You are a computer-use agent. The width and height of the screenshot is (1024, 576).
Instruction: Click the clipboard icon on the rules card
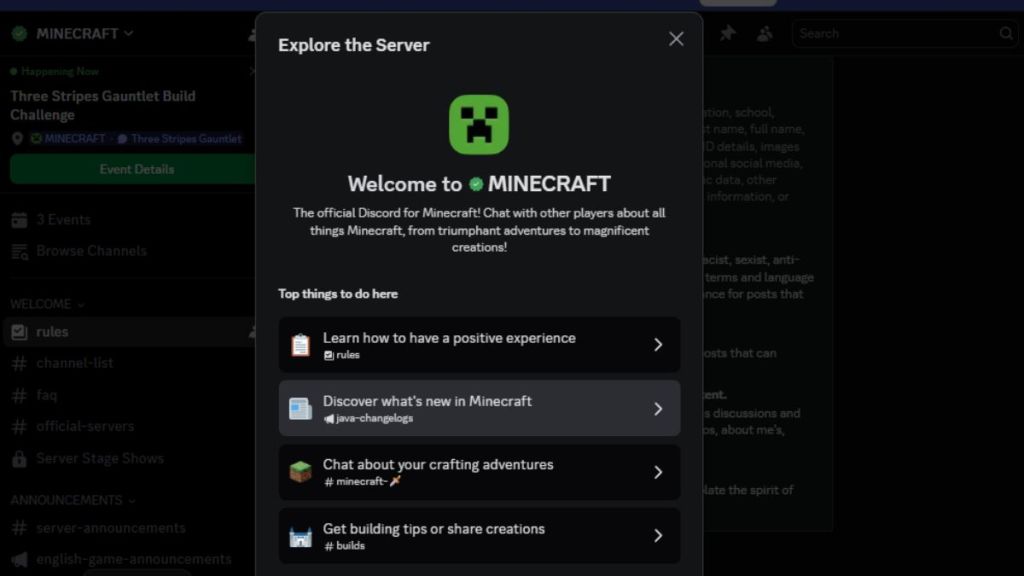coord(299,344)
